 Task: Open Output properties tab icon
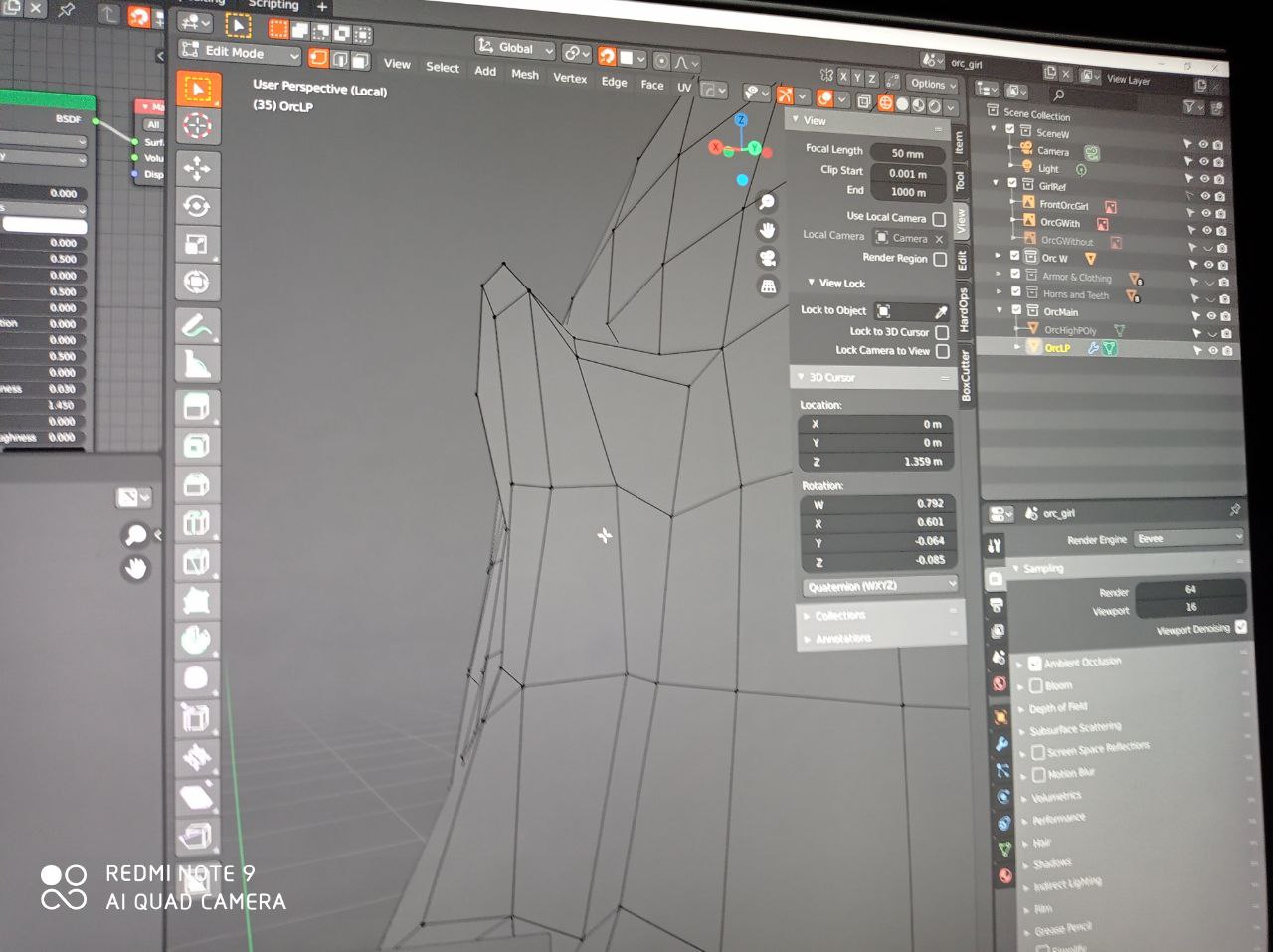[997, 605]
